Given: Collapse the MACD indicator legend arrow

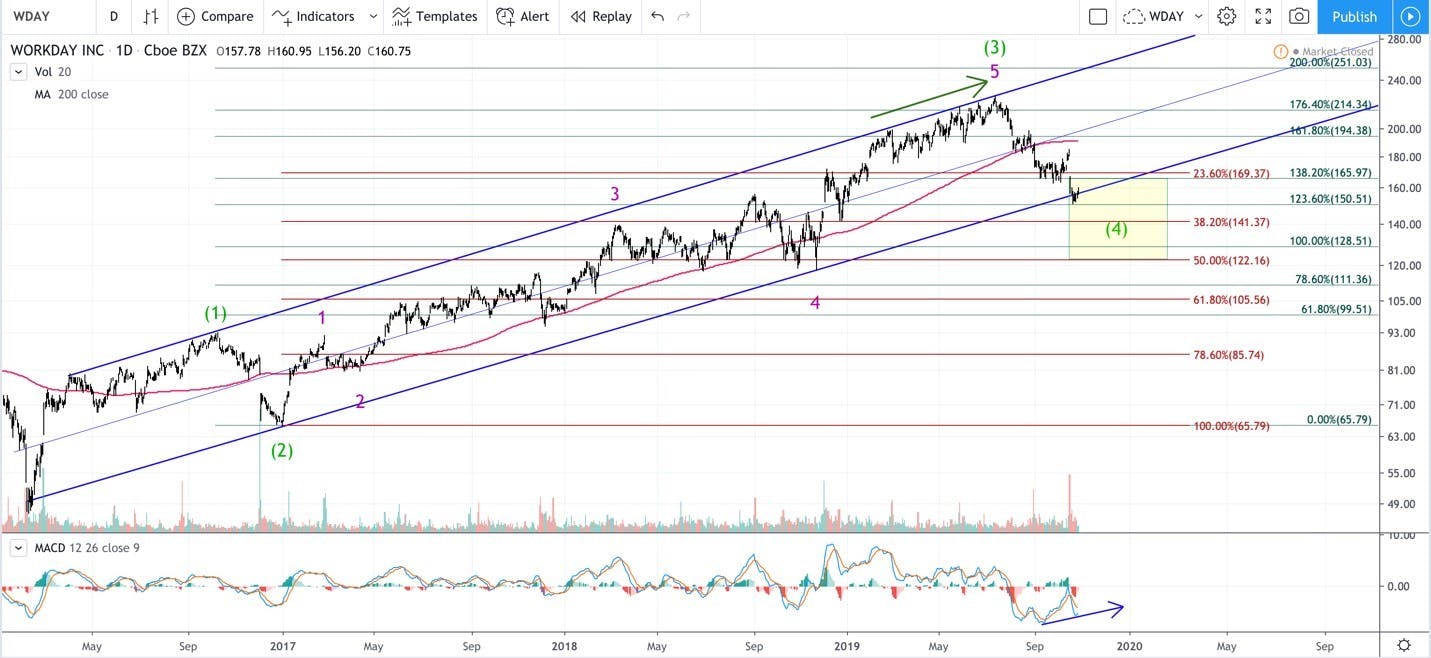Looking at the screenshot, I should tap(18, 549).
